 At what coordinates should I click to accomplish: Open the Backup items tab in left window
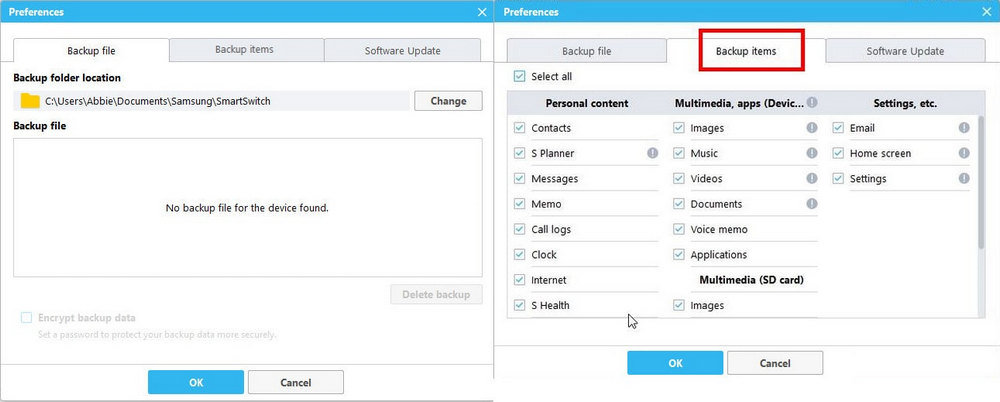point(245,49)
